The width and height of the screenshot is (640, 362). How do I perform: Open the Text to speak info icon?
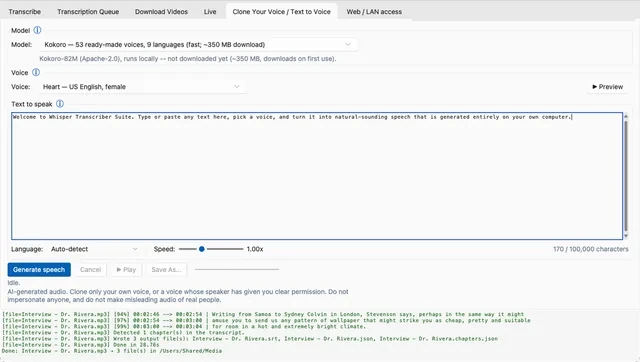click(x=60, y=104)
